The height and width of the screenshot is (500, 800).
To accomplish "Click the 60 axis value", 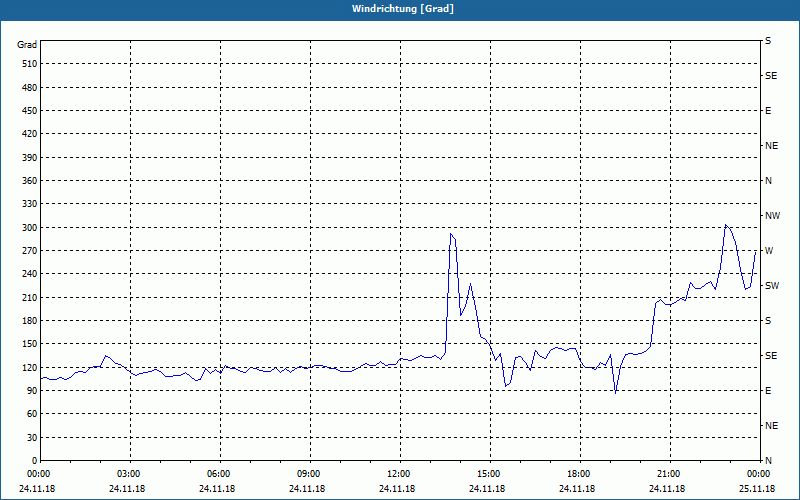I will pyautogui.click(x=32, y=414).
